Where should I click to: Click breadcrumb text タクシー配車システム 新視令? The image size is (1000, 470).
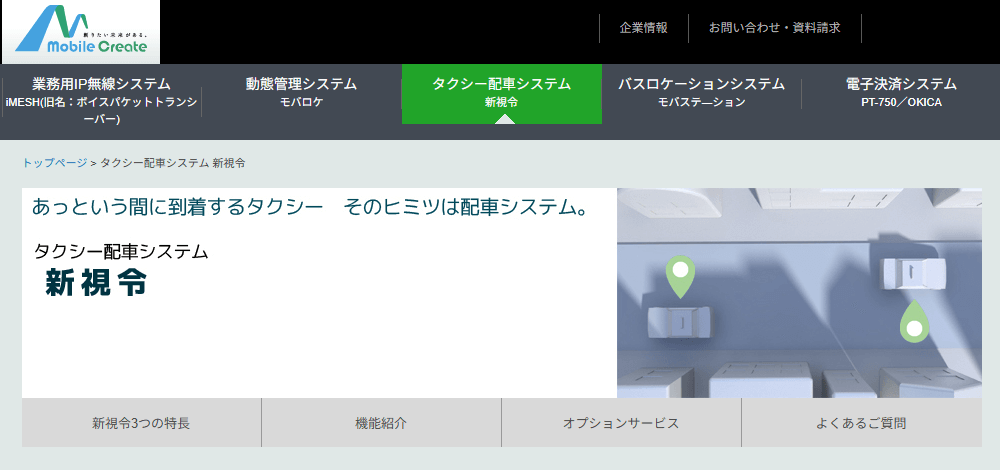coord(172,163)
